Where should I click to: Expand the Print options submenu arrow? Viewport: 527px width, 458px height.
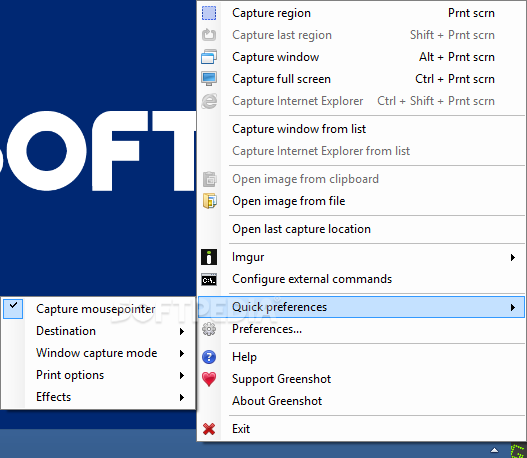[x=182, y=375]
